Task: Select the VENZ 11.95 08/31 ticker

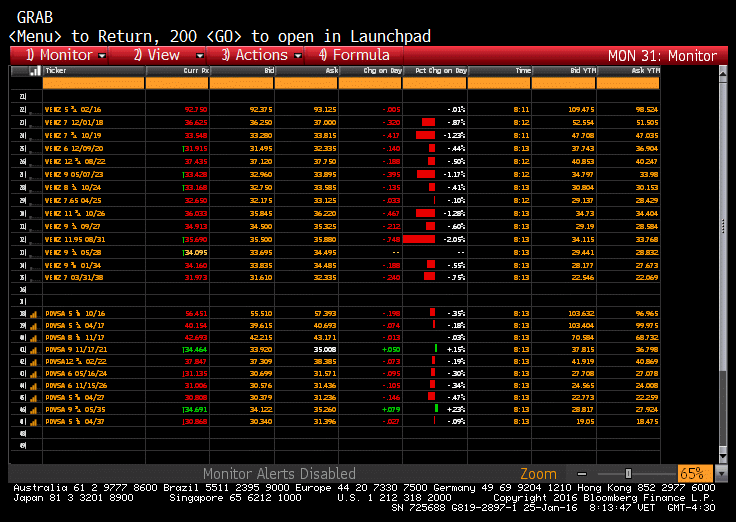Action: pyautogui.click(x=75, y=239)
